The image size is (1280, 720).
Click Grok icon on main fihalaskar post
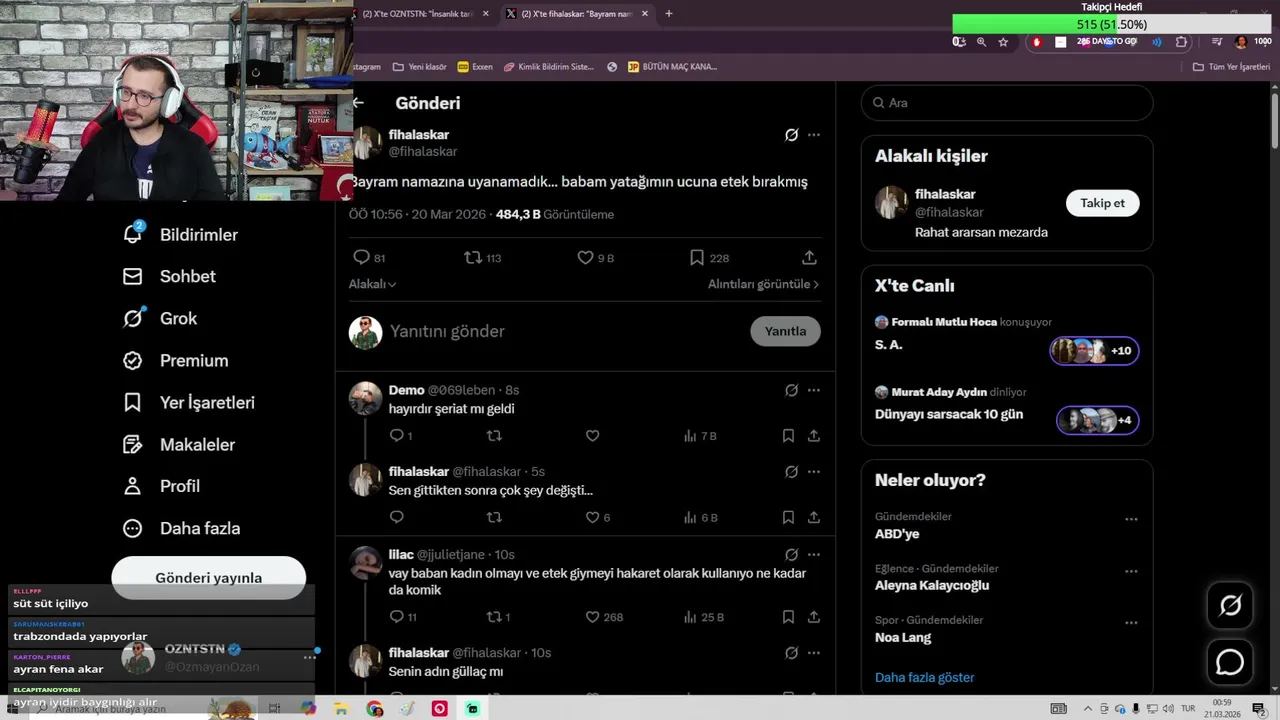(x=791, y=135)
